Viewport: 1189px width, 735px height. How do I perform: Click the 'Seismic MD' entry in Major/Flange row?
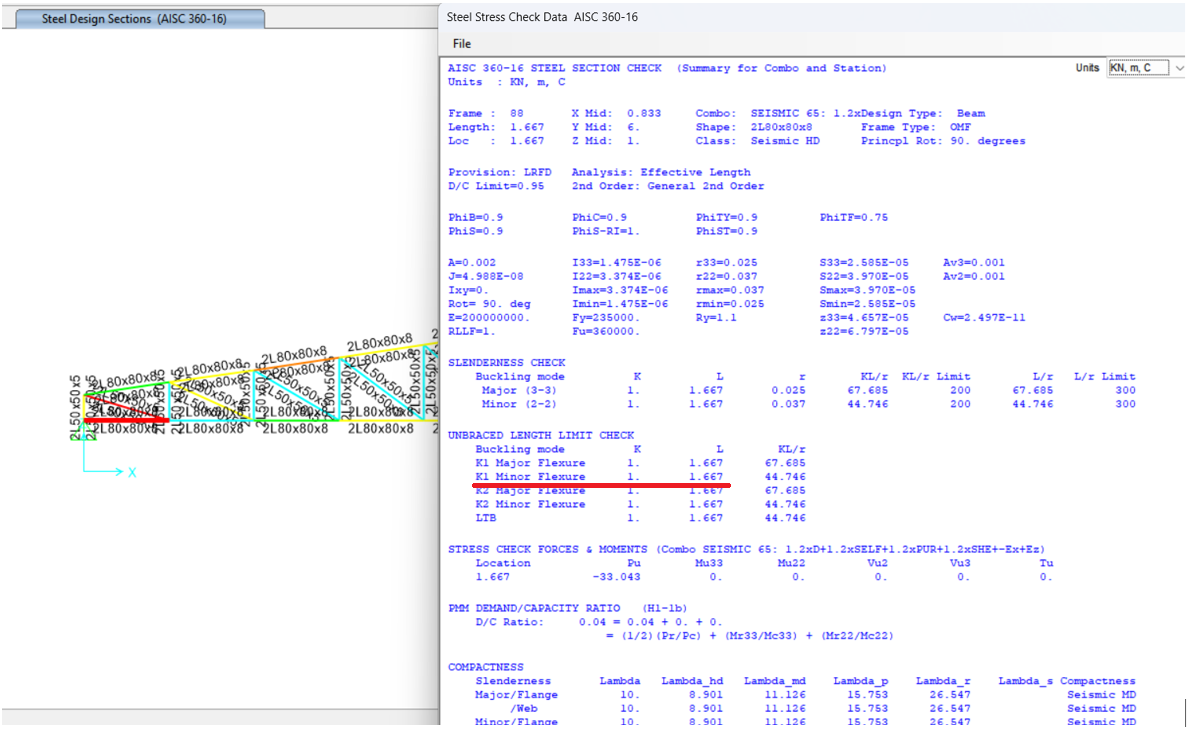pyautogui.click(x=1101, y=694)
